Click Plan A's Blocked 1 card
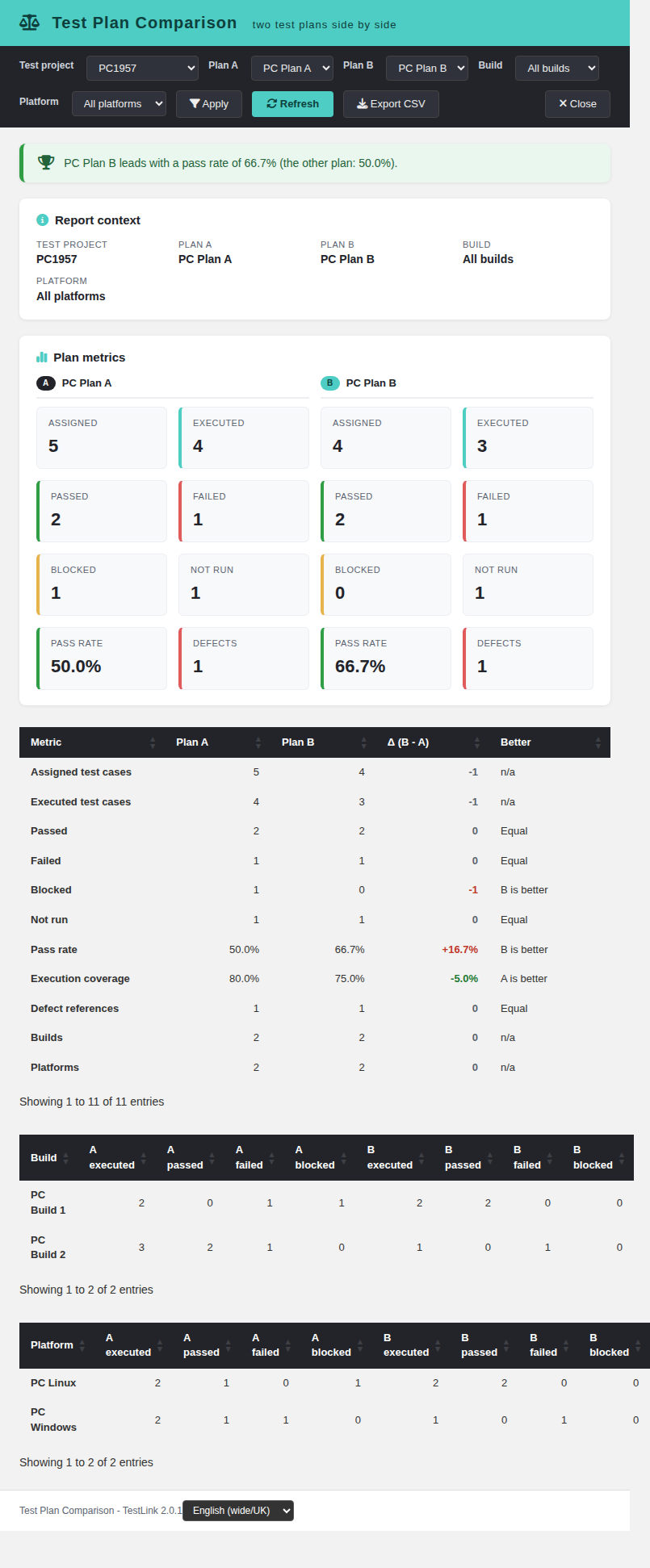Screen dimensions: 650x1568 click(102, 584)
